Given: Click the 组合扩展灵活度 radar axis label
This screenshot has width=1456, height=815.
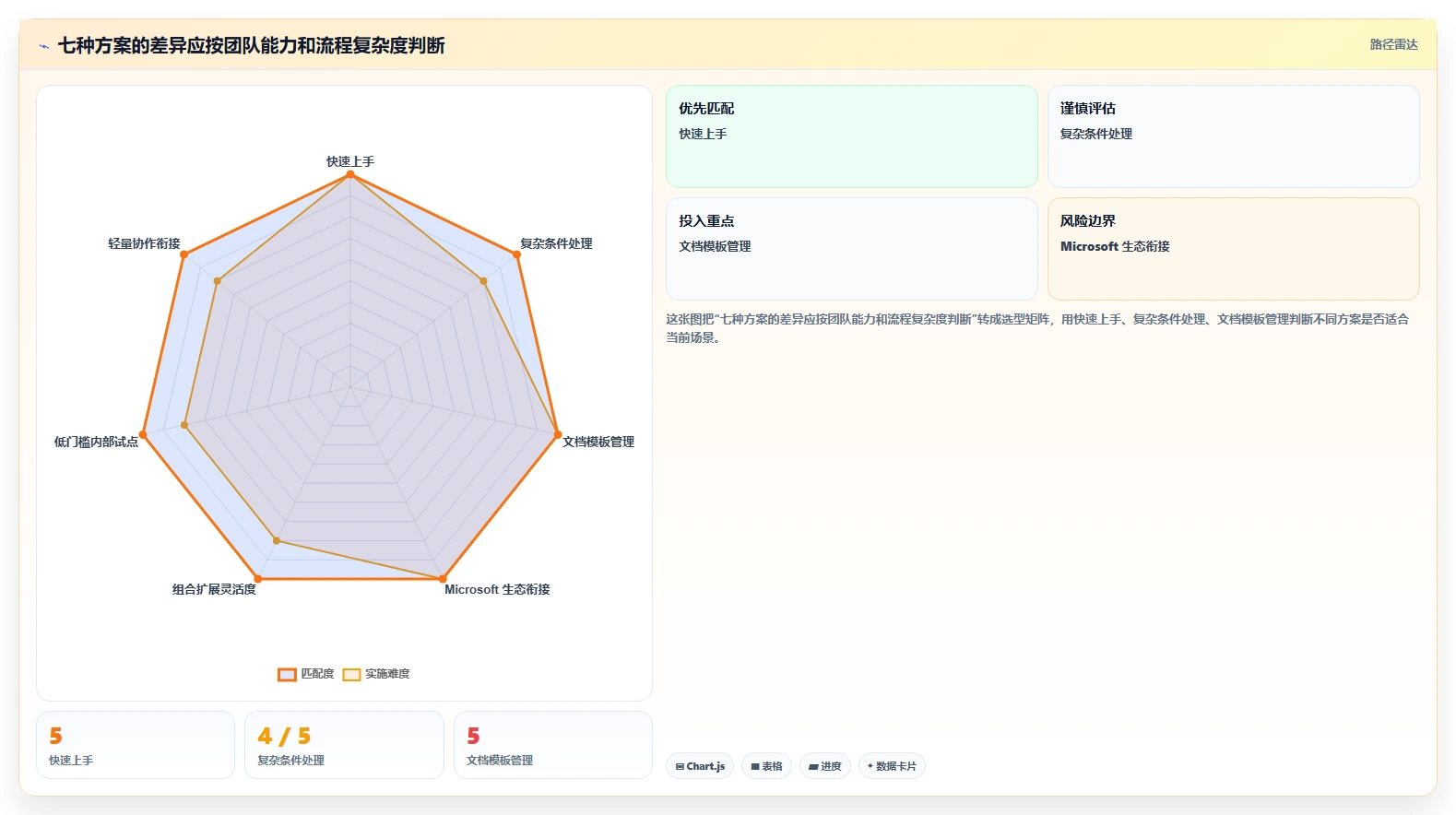Looking at the screenshot, I should [x=214, y=589].
